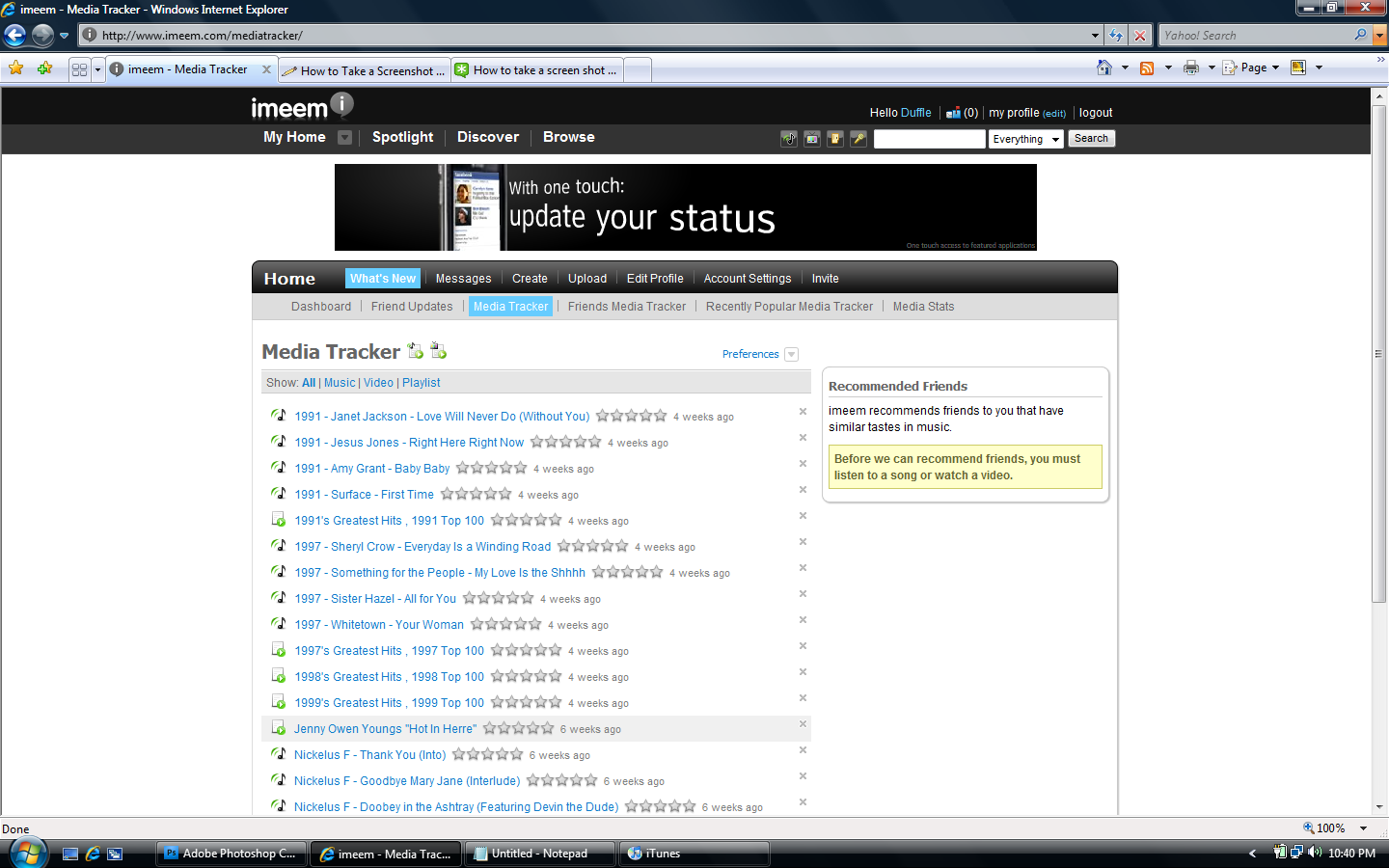Click the volume speaker icon in system tray
This screenshot has height=868, width=1389.
tap(1315, 853)
